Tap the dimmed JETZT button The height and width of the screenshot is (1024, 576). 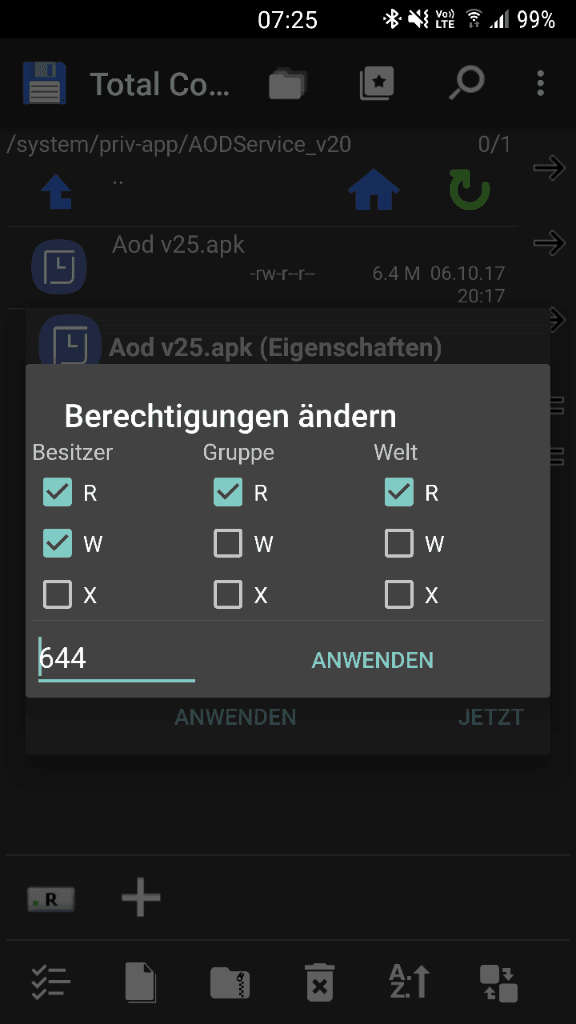click(x=490, y=716)
